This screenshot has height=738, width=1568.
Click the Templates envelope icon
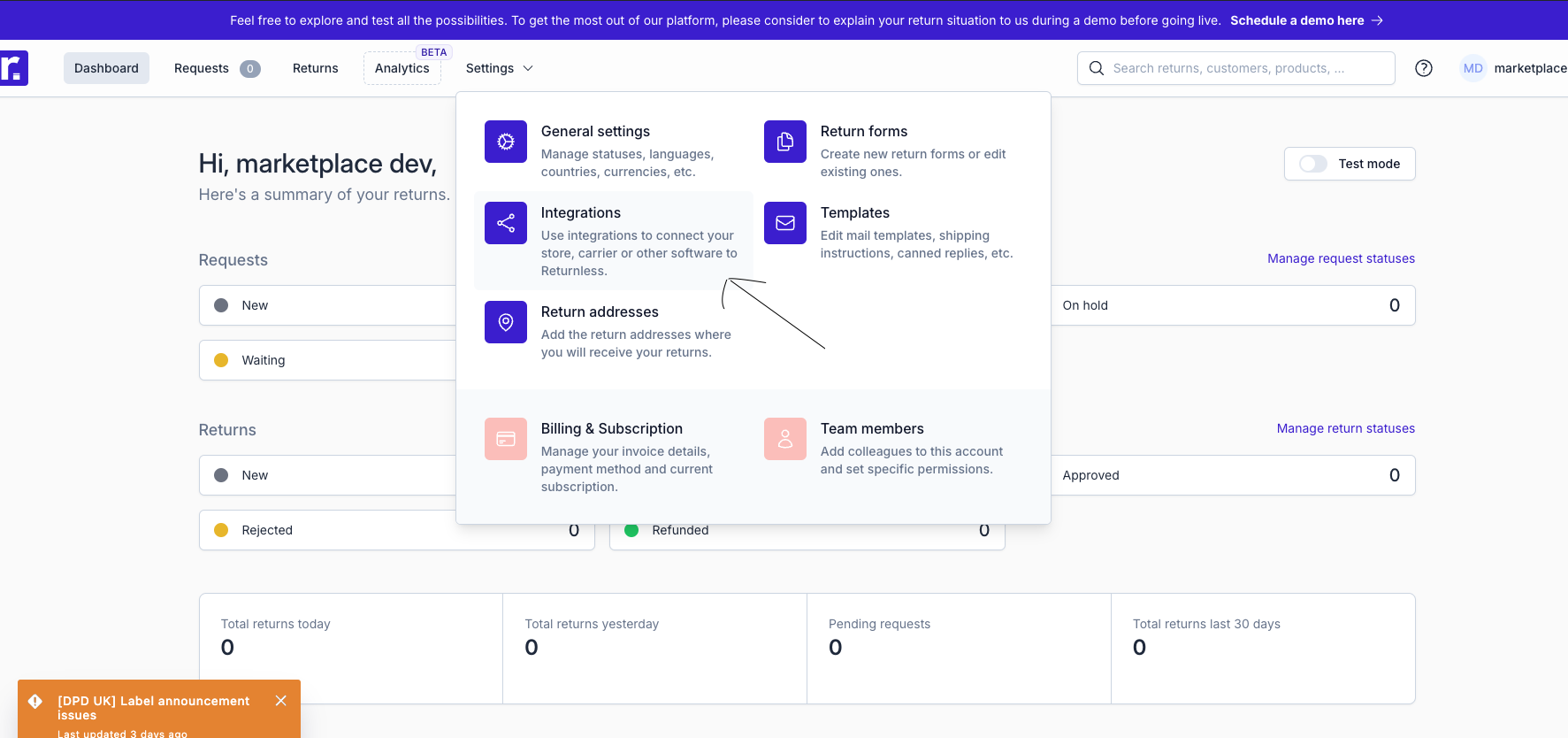coord(784,223)
